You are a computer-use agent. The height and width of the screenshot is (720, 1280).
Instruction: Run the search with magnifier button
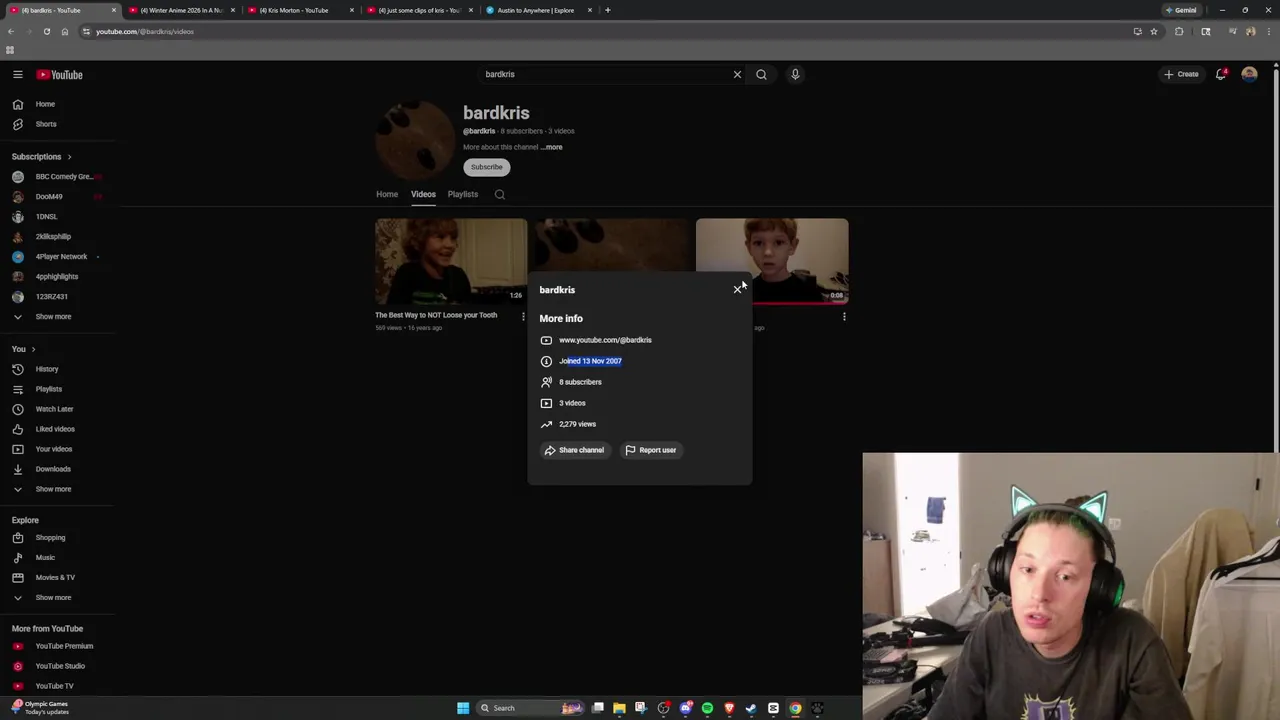point(761,74)
